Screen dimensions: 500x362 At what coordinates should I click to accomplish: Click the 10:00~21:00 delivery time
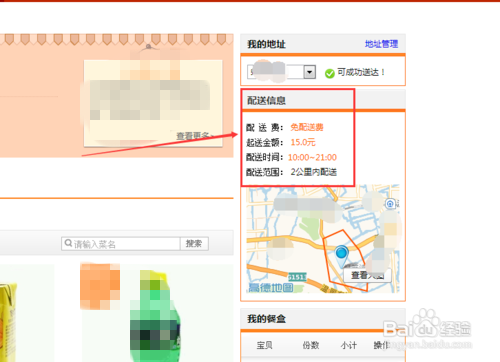tap(312, 157)
